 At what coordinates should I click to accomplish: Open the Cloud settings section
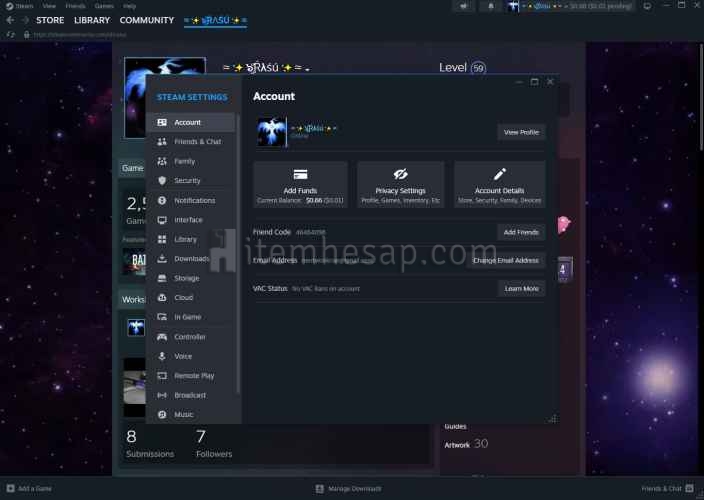coord(183,298)
